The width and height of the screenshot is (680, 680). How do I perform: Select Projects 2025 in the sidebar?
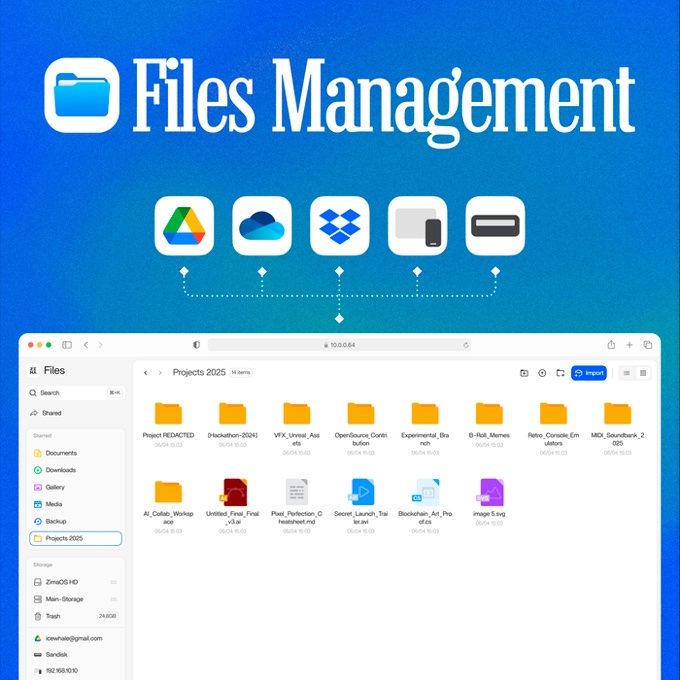(x=75, y=538)
